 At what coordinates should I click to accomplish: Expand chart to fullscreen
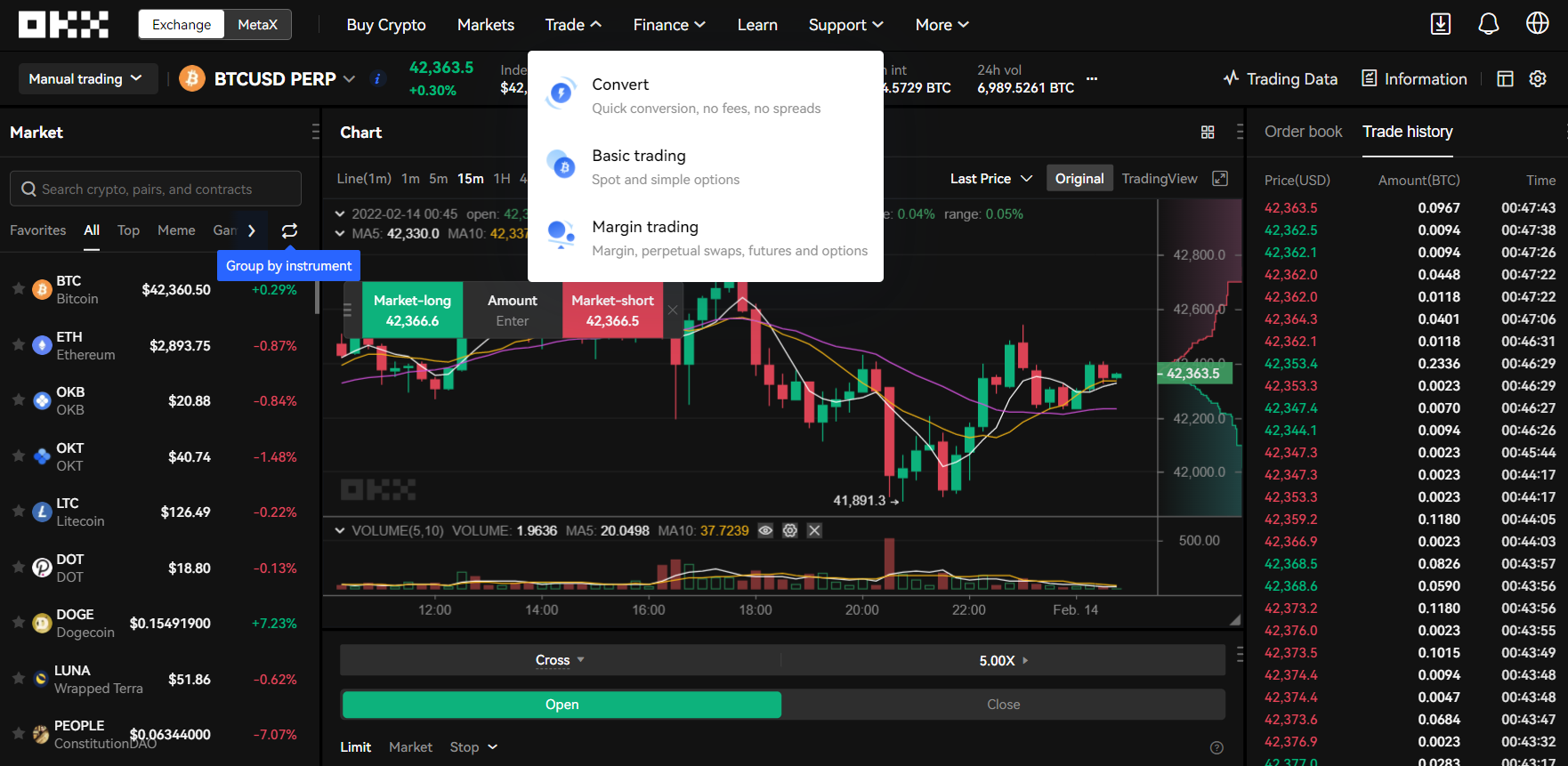tap(1220, 179)
